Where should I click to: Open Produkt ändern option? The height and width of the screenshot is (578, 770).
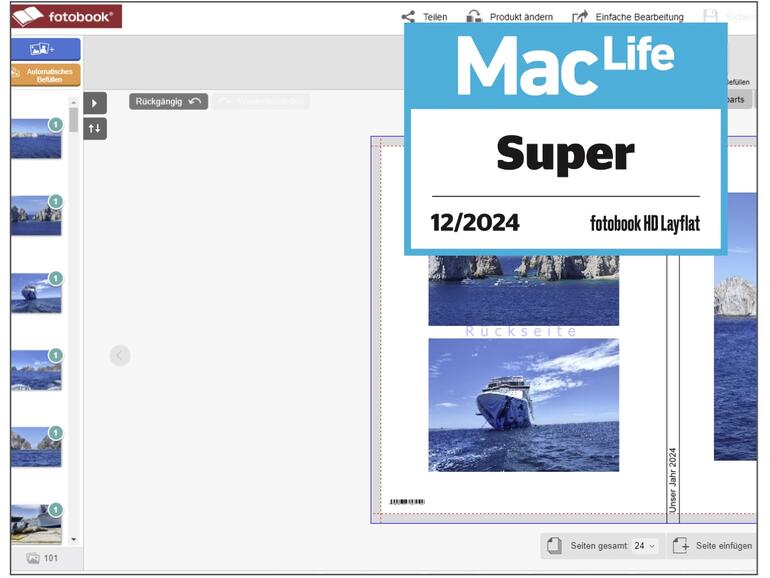click(x=509, y=17)
